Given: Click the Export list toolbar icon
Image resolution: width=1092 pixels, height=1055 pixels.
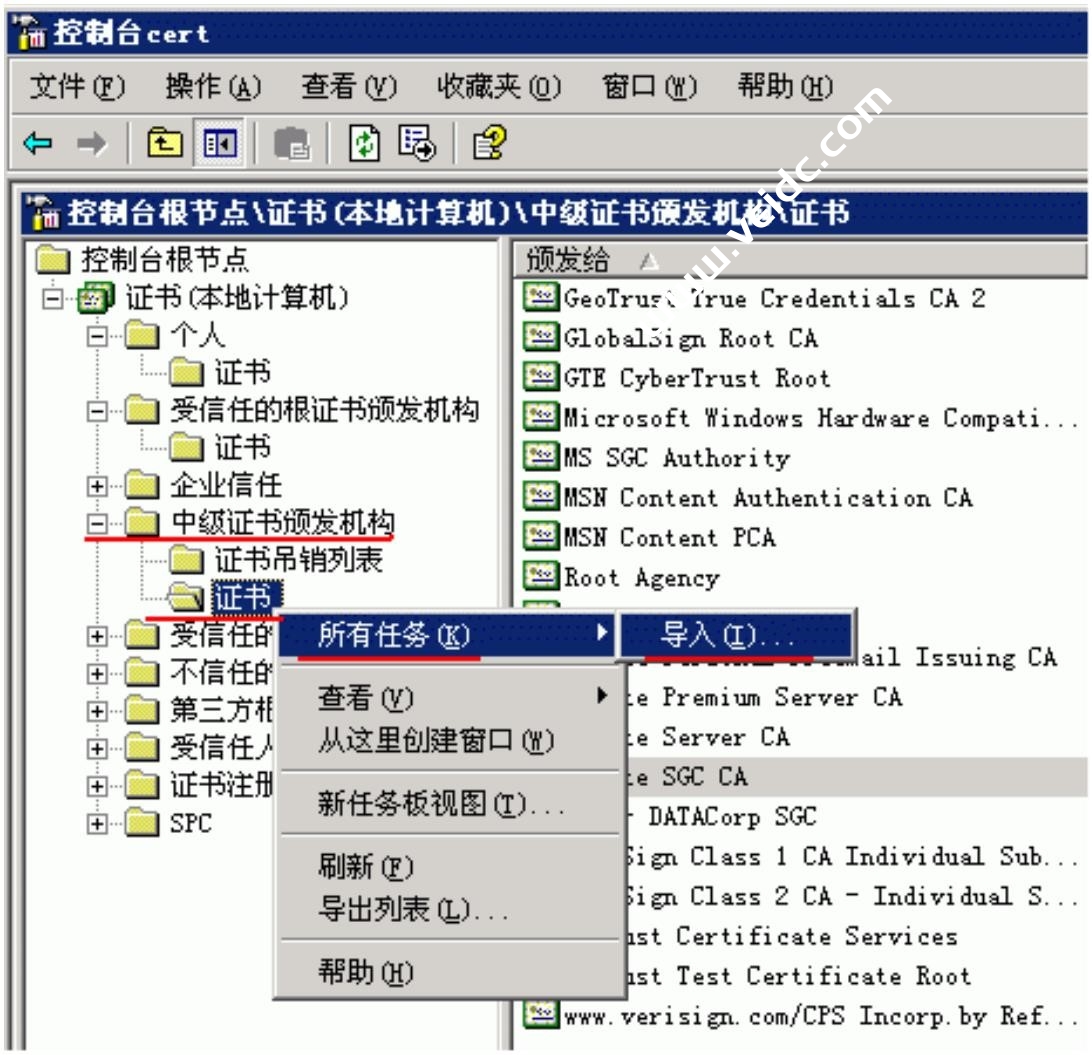Looking at the screenshot, I should [417, 143].
